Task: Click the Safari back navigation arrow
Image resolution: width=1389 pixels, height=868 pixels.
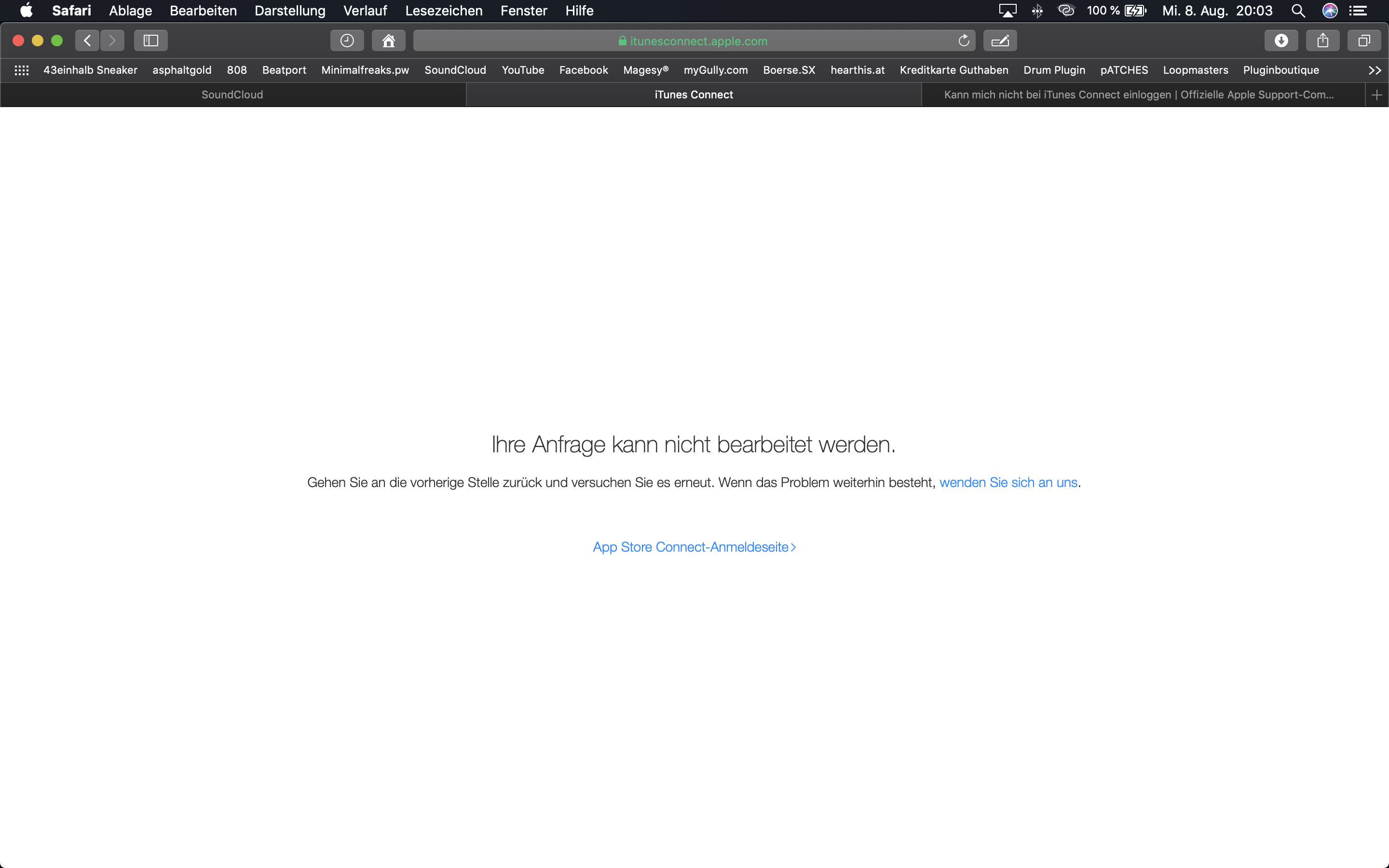Action: [87, 41]
